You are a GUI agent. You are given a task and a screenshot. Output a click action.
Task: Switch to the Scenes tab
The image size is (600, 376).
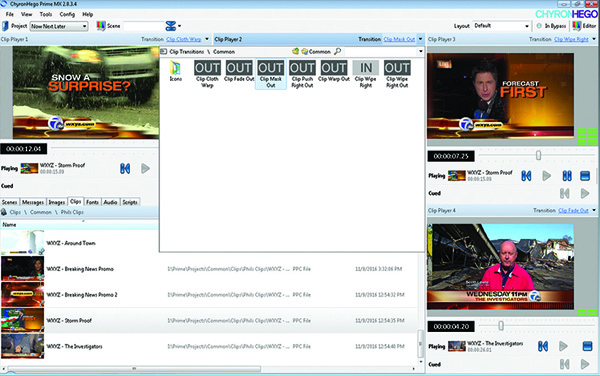click(10, 202)
